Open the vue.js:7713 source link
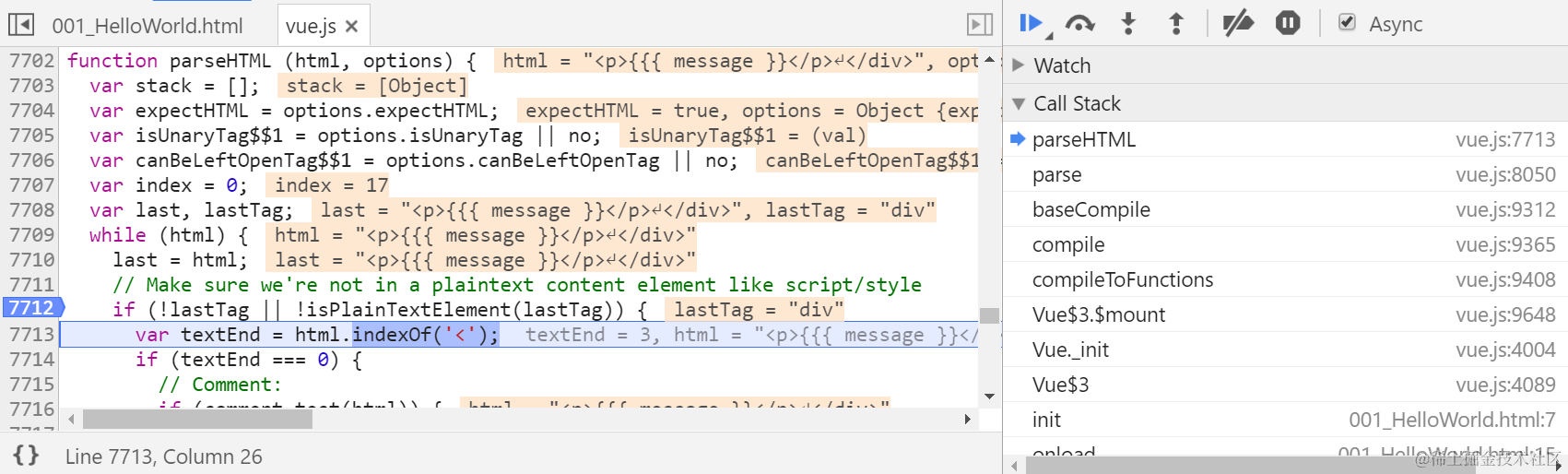1568x474 pixels. pos(1505,139)
